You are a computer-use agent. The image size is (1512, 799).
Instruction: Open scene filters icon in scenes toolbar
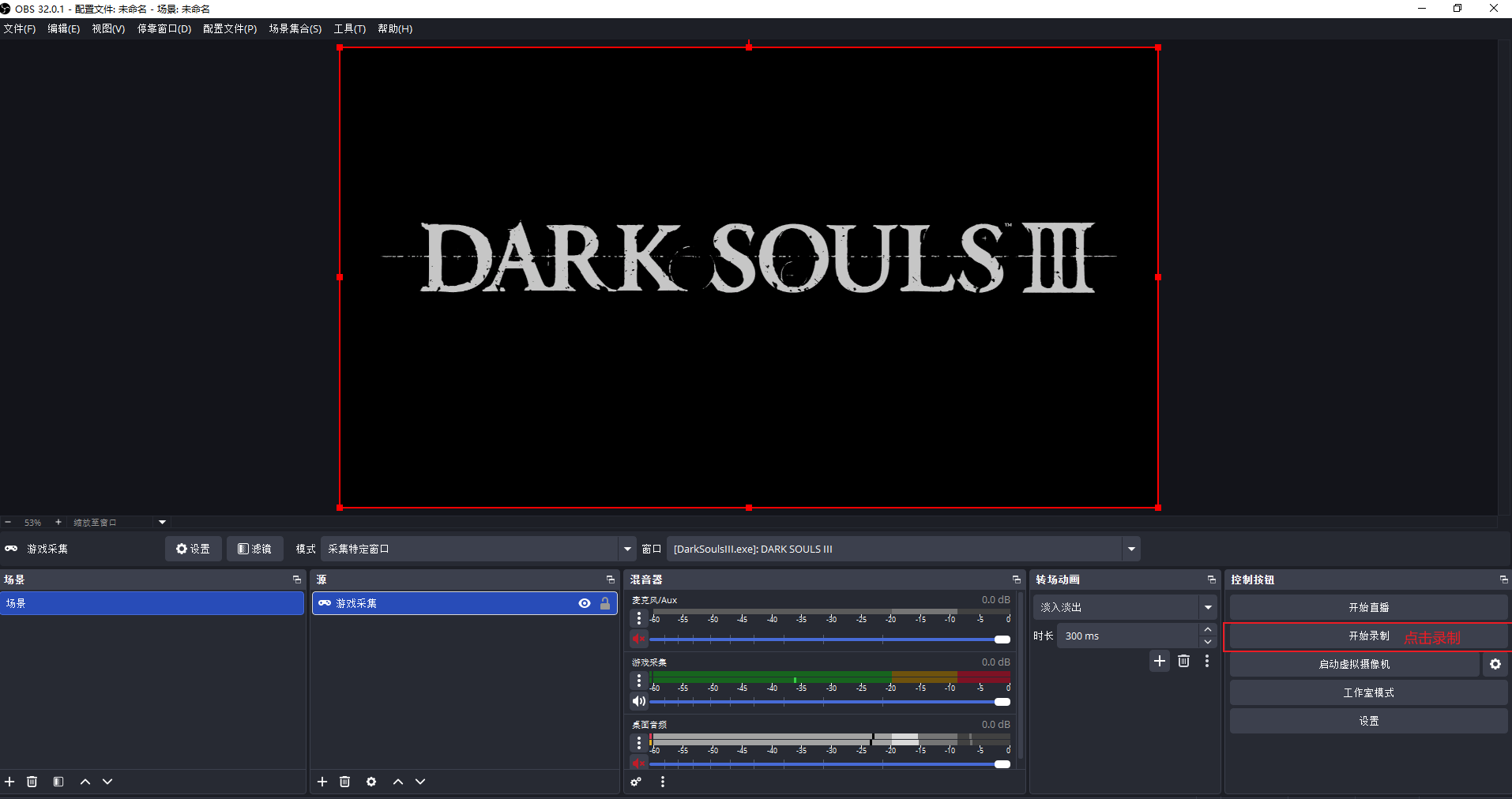(58, 782)
